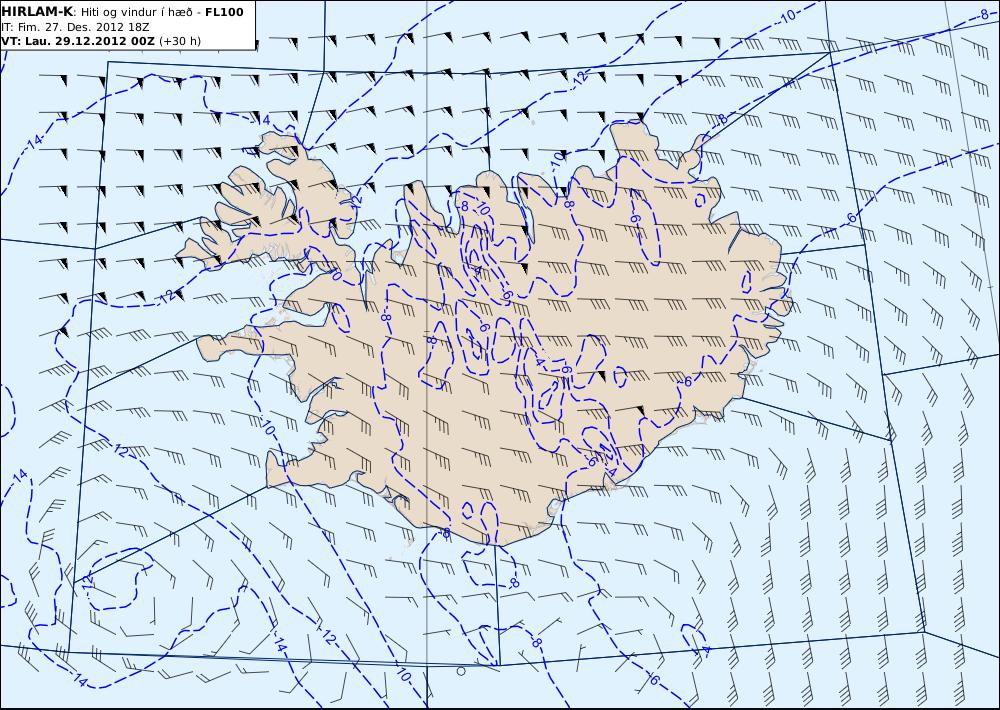Viewport: 1000px width, 710px height.
Task: Select the 'IT: Fim. 27. Des. 2012 18Z' line
Action: pos(75,27)
